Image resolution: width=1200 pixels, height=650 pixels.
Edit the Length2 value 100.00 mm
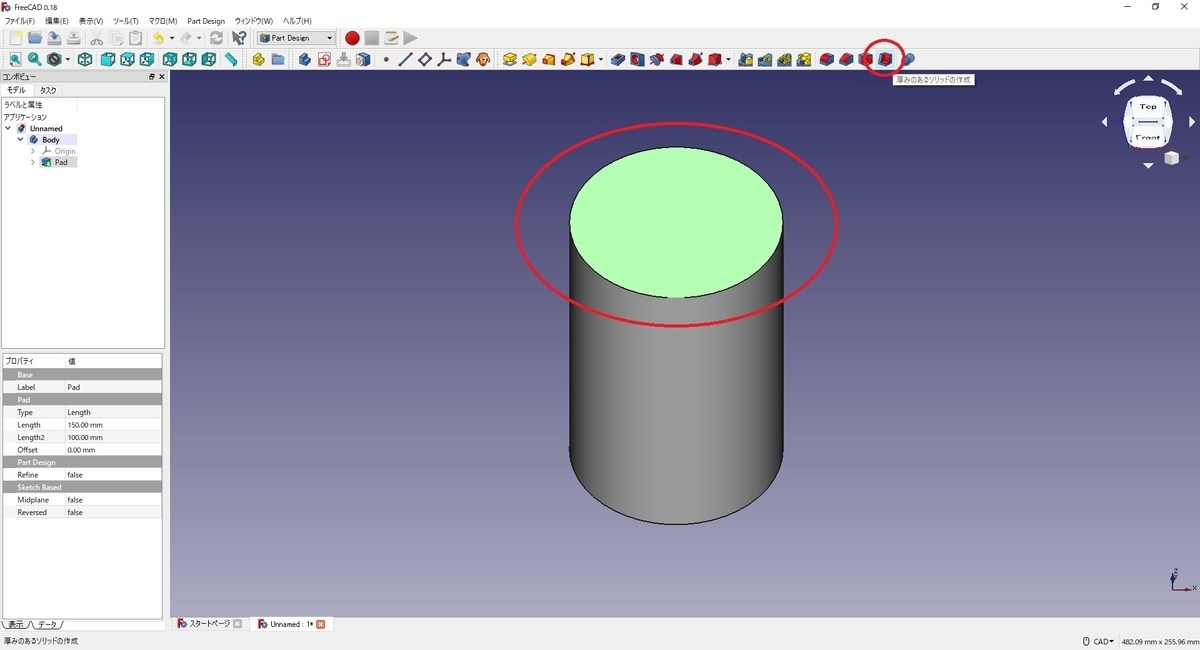click(113, 437)
